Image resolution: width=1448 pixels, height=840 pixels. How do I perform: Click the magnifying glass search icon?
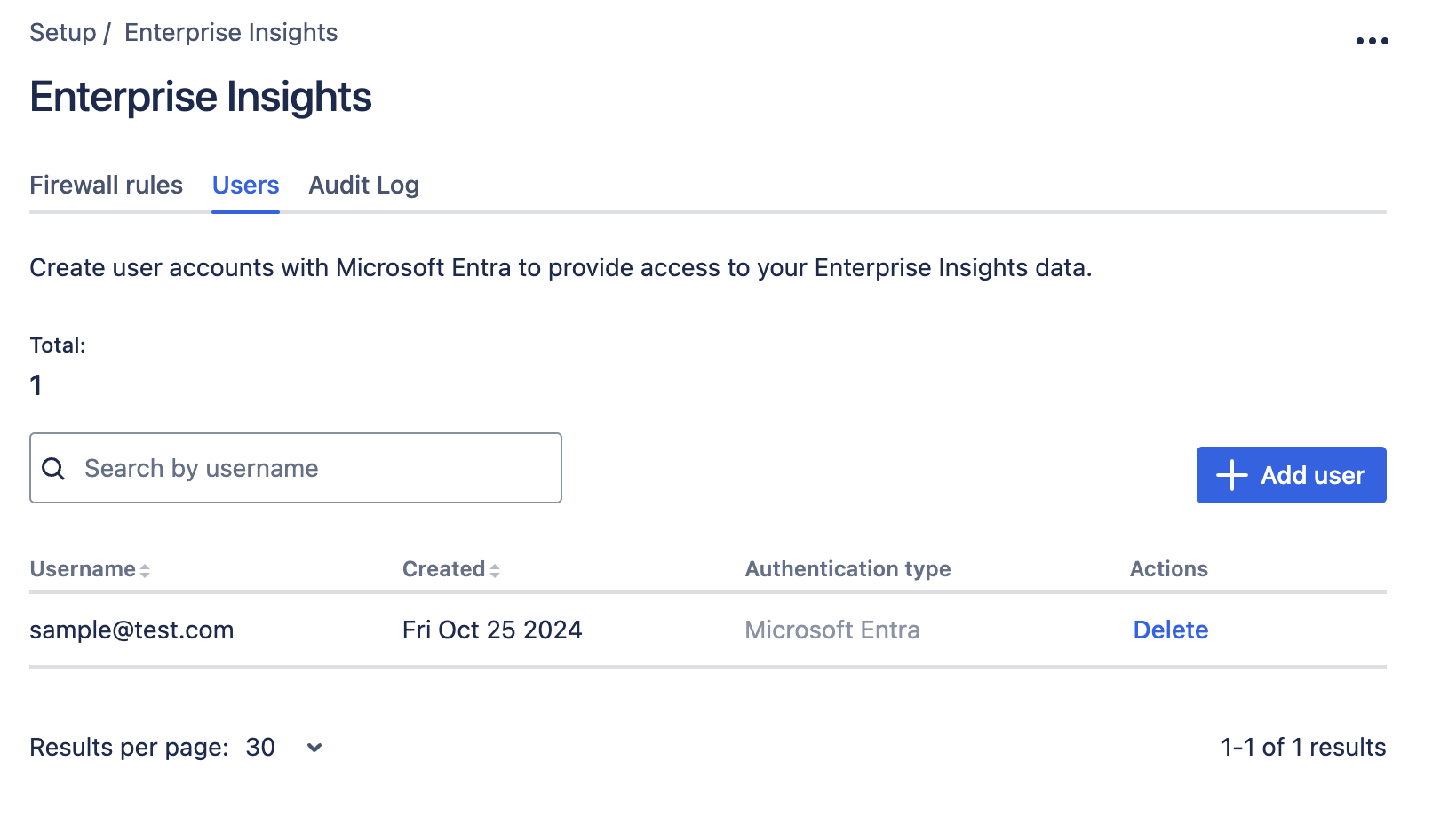coord(53,469)
